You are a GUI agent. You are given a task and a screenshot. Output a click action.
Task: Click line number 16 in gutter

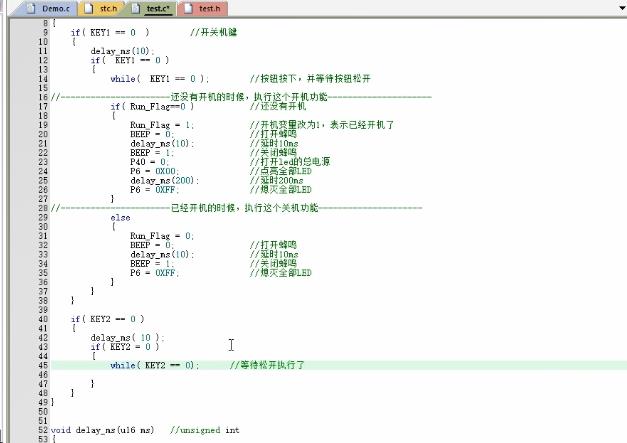coord(43,97)
